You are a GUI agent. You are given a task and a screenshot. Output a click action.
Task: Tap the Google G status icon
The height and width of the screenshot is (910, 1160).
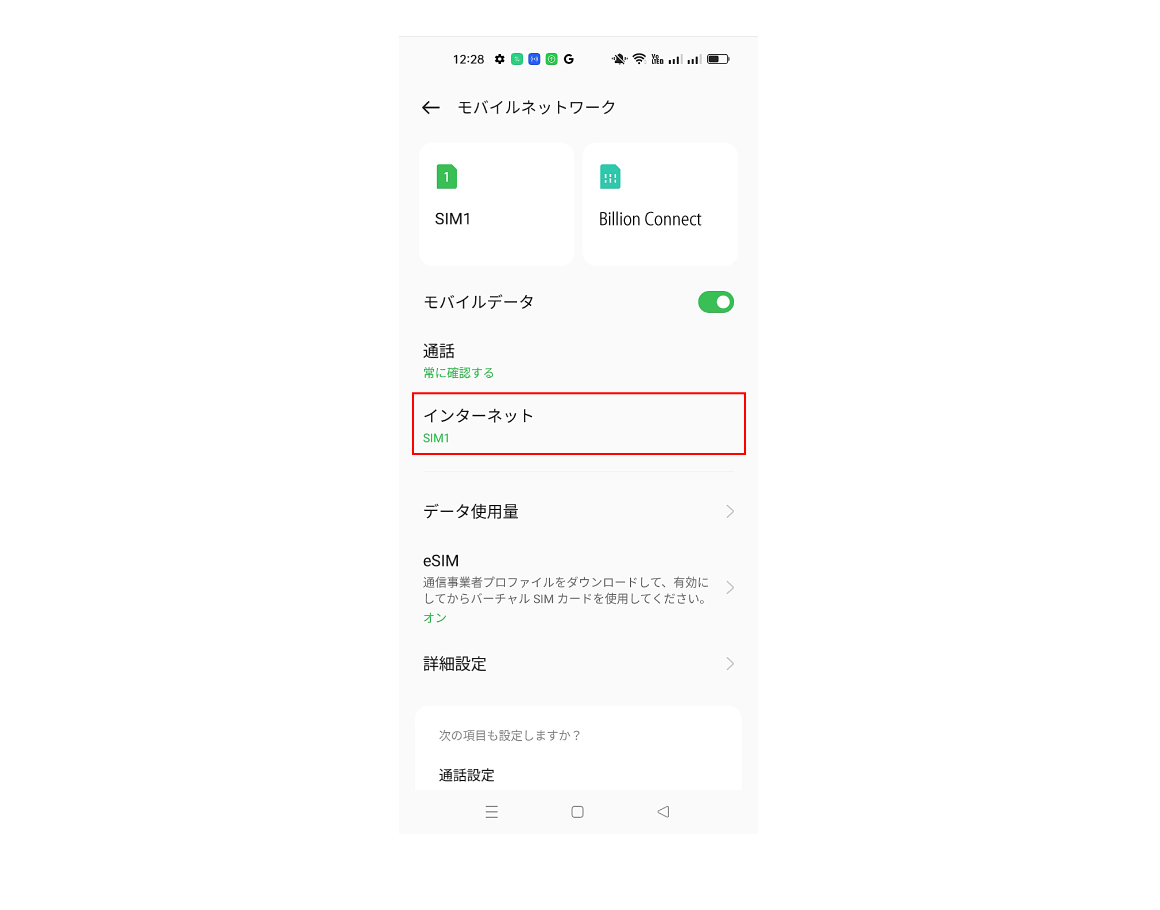[569, 59]
